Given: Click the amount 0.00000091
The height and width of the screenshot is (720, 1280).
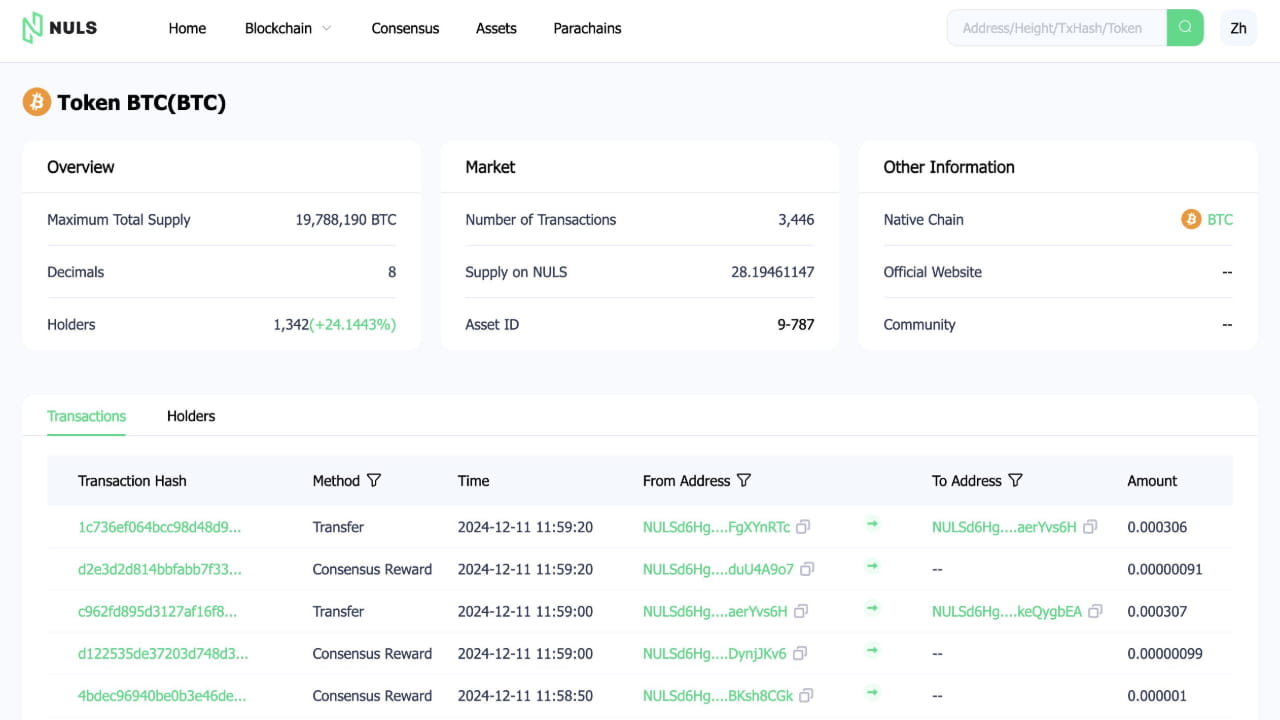Looking at the screenshot, I should pyautogui.click(x=1165, y=569).
